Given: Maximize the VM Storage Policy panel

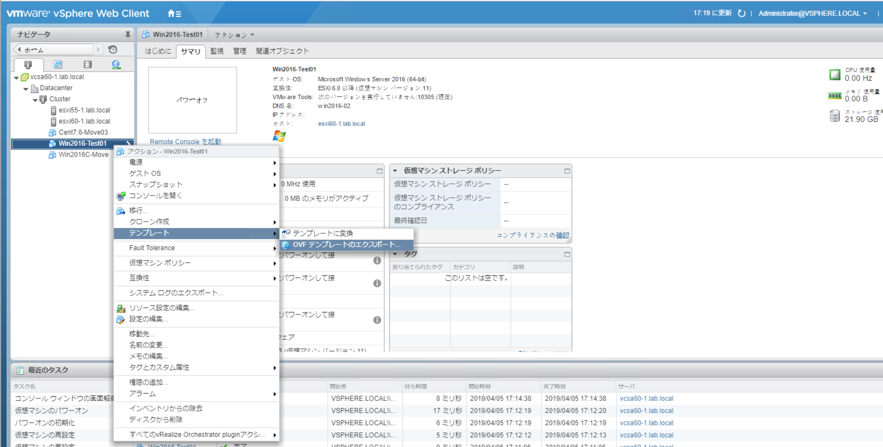Looking at the screenshot, I should click(x=567, y=171).
